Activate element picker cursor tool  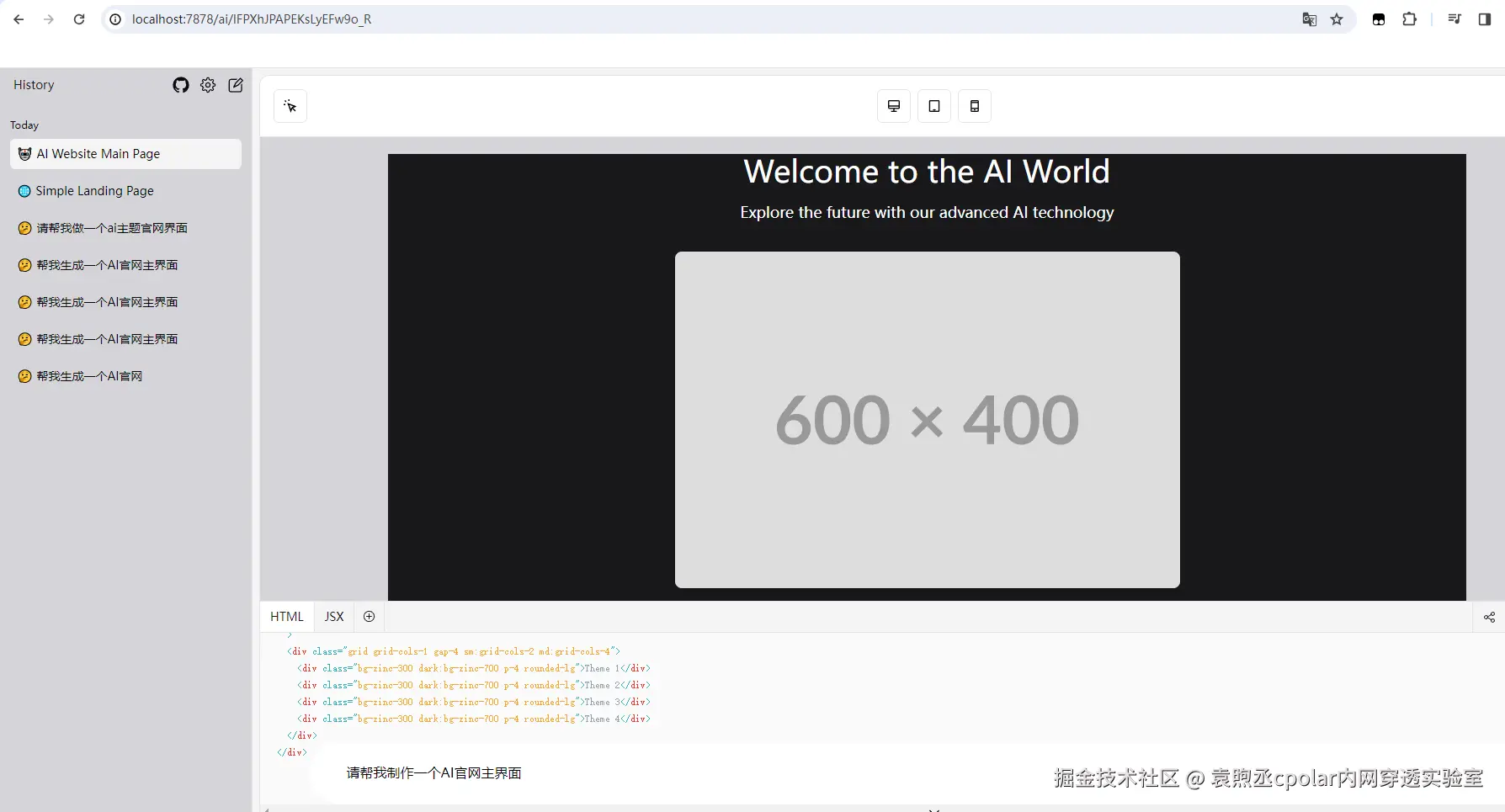point(290,106)
